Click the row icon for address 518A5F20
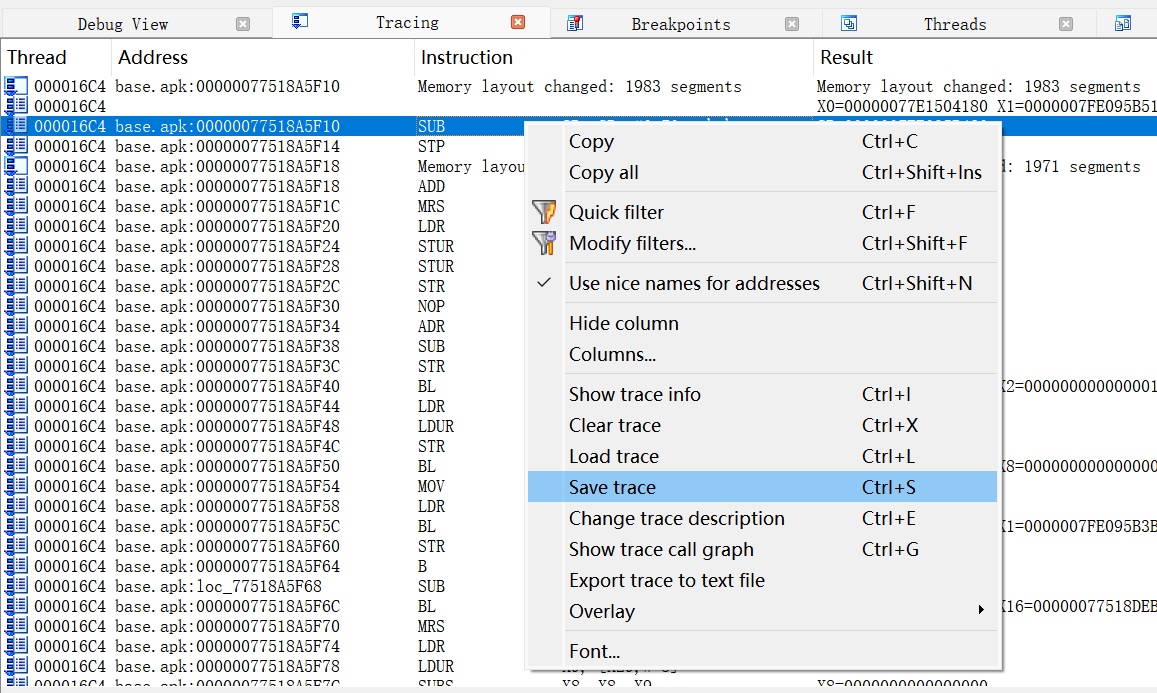This screenshot has height=693, width=1157. (16, 226)
